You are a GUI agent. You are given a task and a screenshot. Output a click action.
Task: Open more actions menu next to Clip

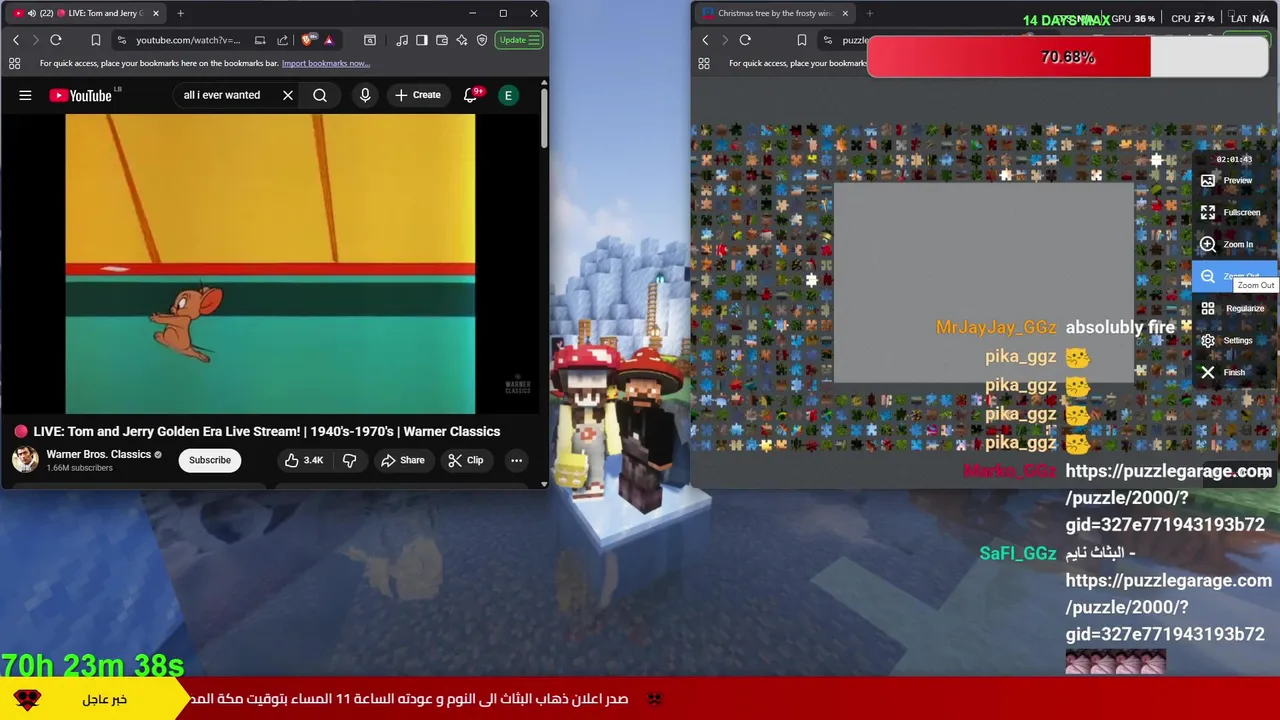pos(516,460)
